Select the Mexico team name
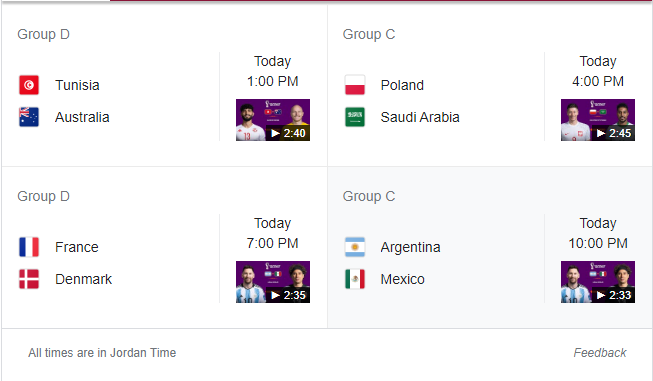 click(402, 279)
